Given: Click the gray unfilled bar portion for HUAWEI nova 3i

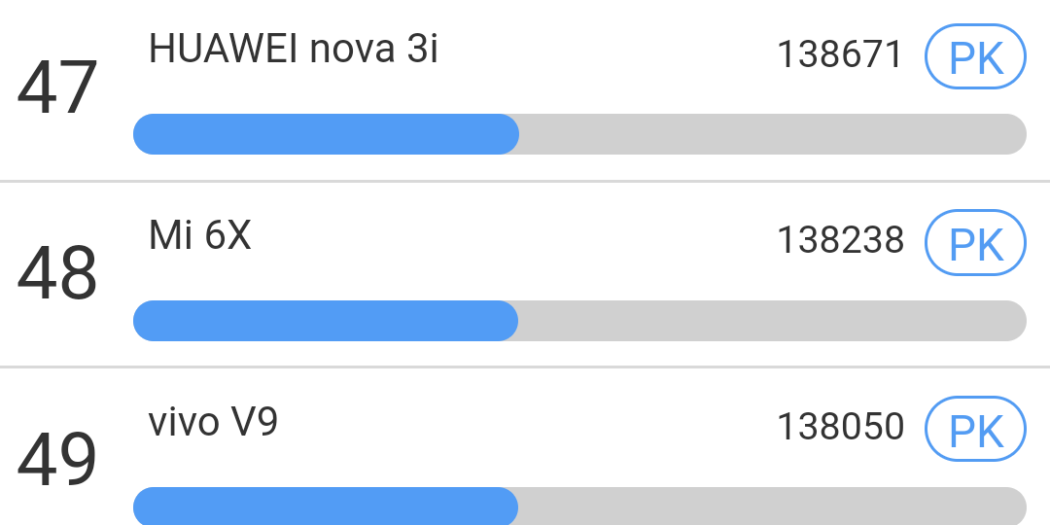Looking at the screenshot, I should coord(770,134).
